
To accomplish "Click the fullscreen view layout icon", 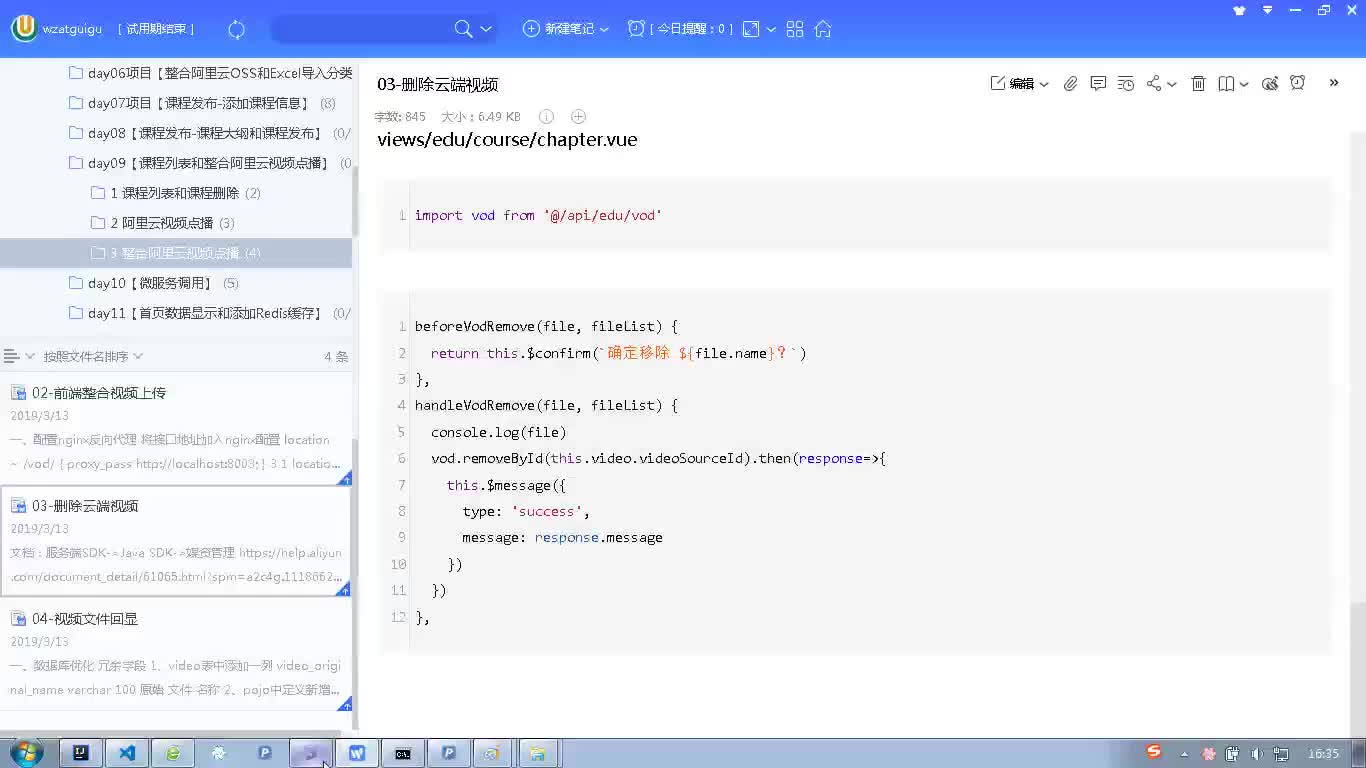I will pos(751,29).
